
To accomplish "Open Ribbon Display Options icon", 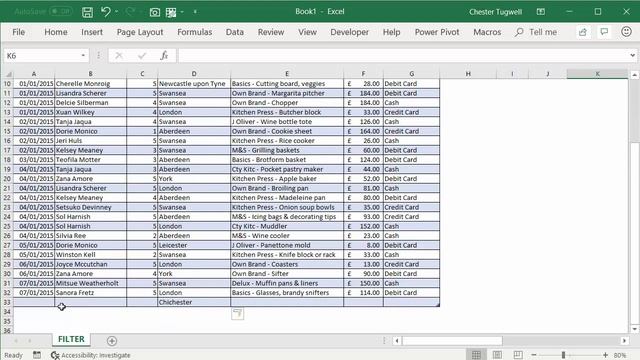I will click(540, 12).
